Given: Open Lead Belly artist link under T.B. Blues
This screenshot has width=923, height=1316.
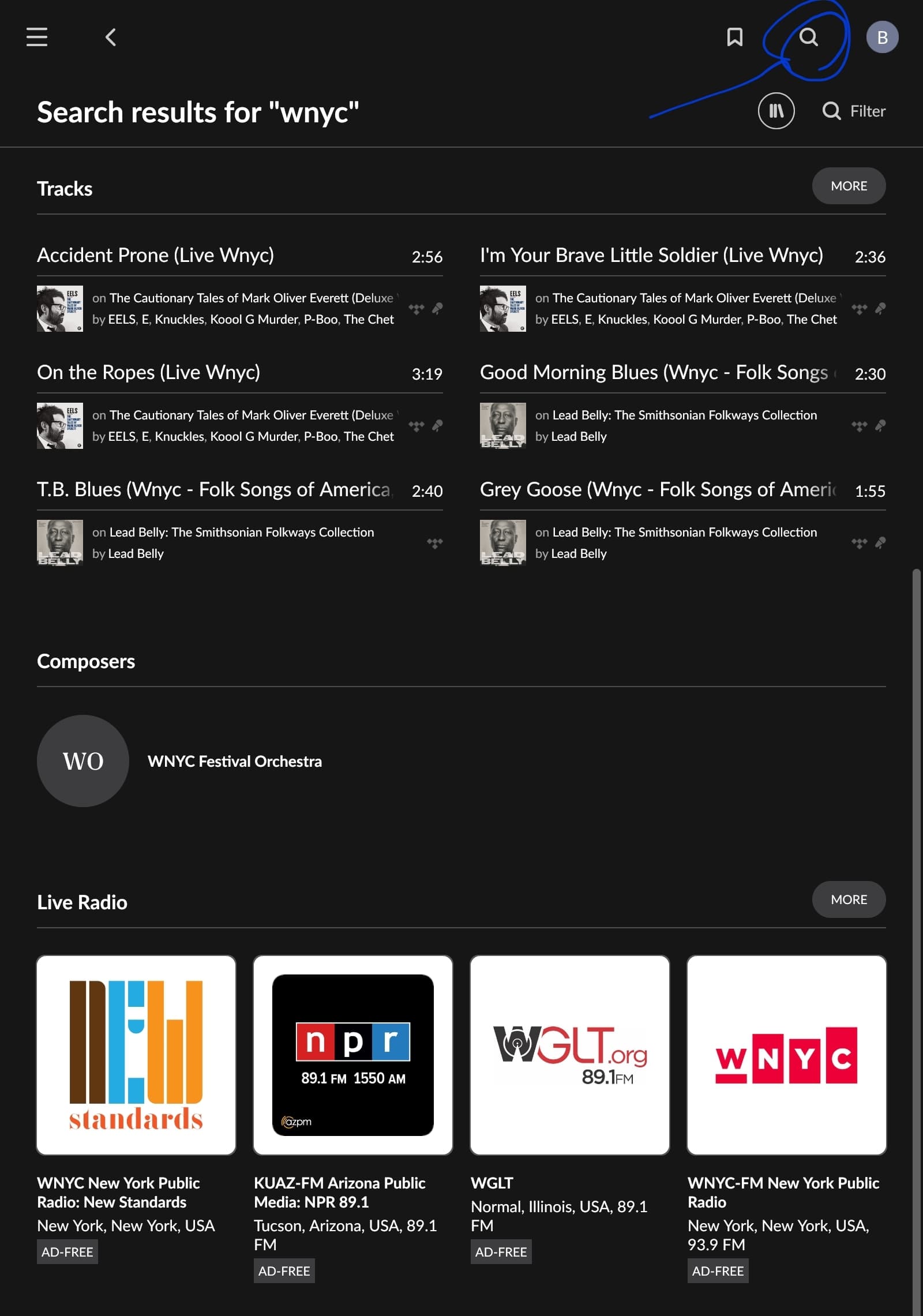Looking at the screenshot, I should coord(136,553).
